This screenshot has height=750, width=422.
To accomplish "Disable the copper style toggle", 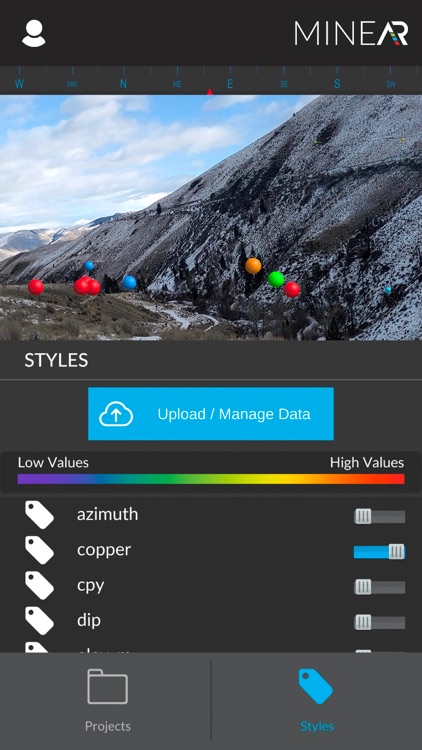I will click(379, 551).
